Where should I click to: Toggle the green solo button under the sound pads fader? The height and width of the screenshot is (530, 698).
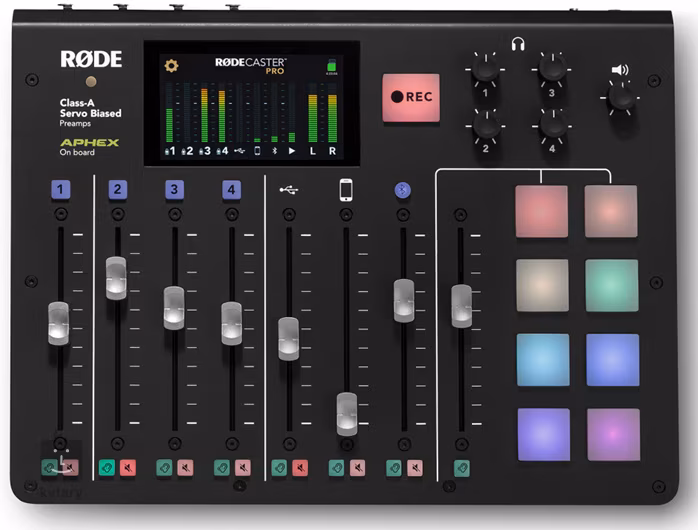462,468
